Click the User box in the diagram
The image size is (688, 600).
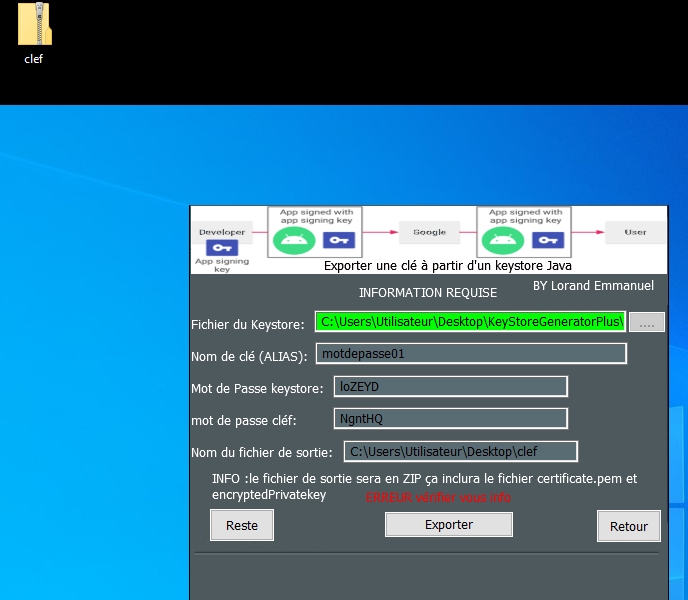(635, 232)
